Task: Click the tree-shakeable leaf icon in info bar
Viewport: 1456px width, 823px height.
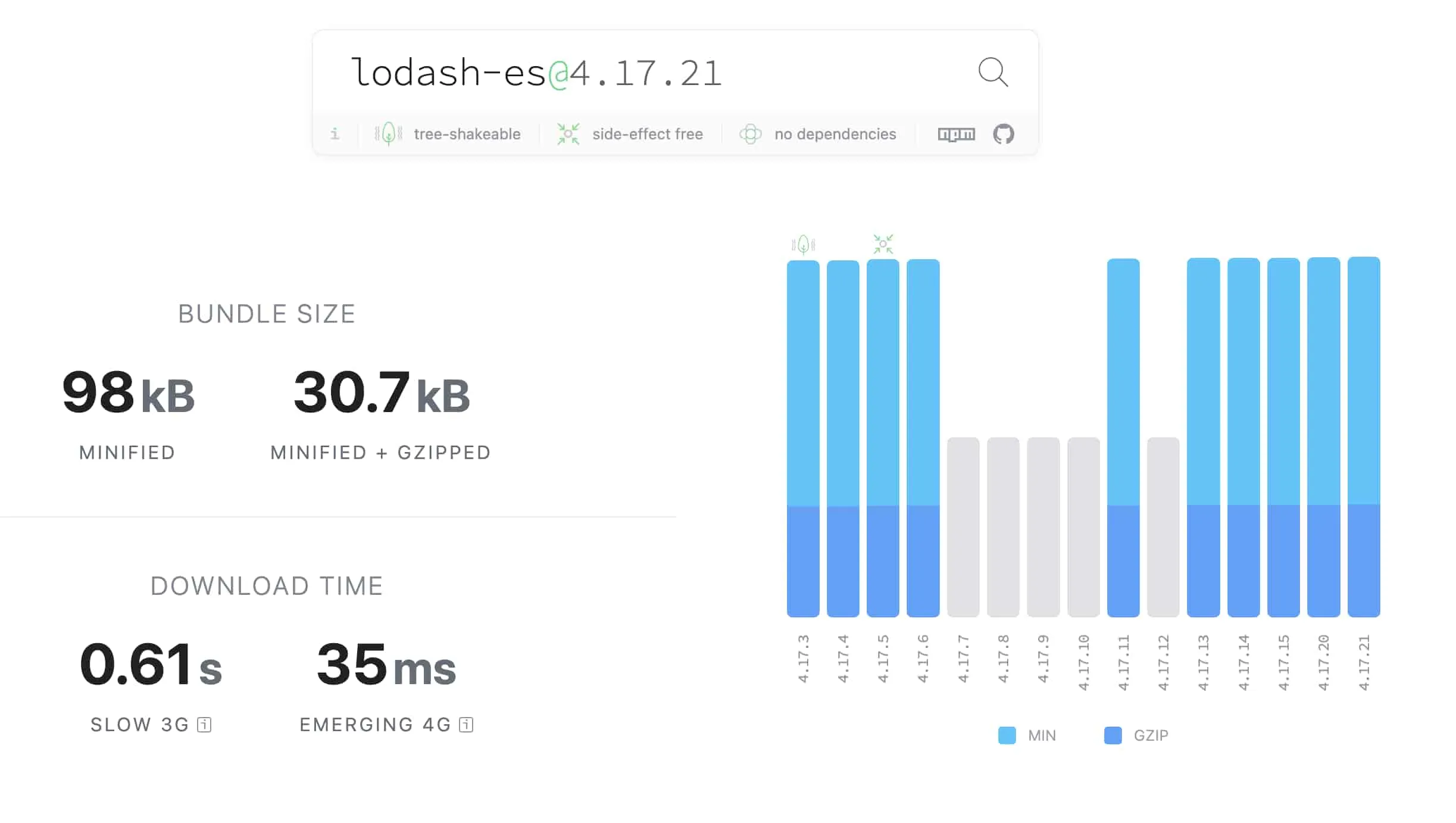Action: (388, 134)
